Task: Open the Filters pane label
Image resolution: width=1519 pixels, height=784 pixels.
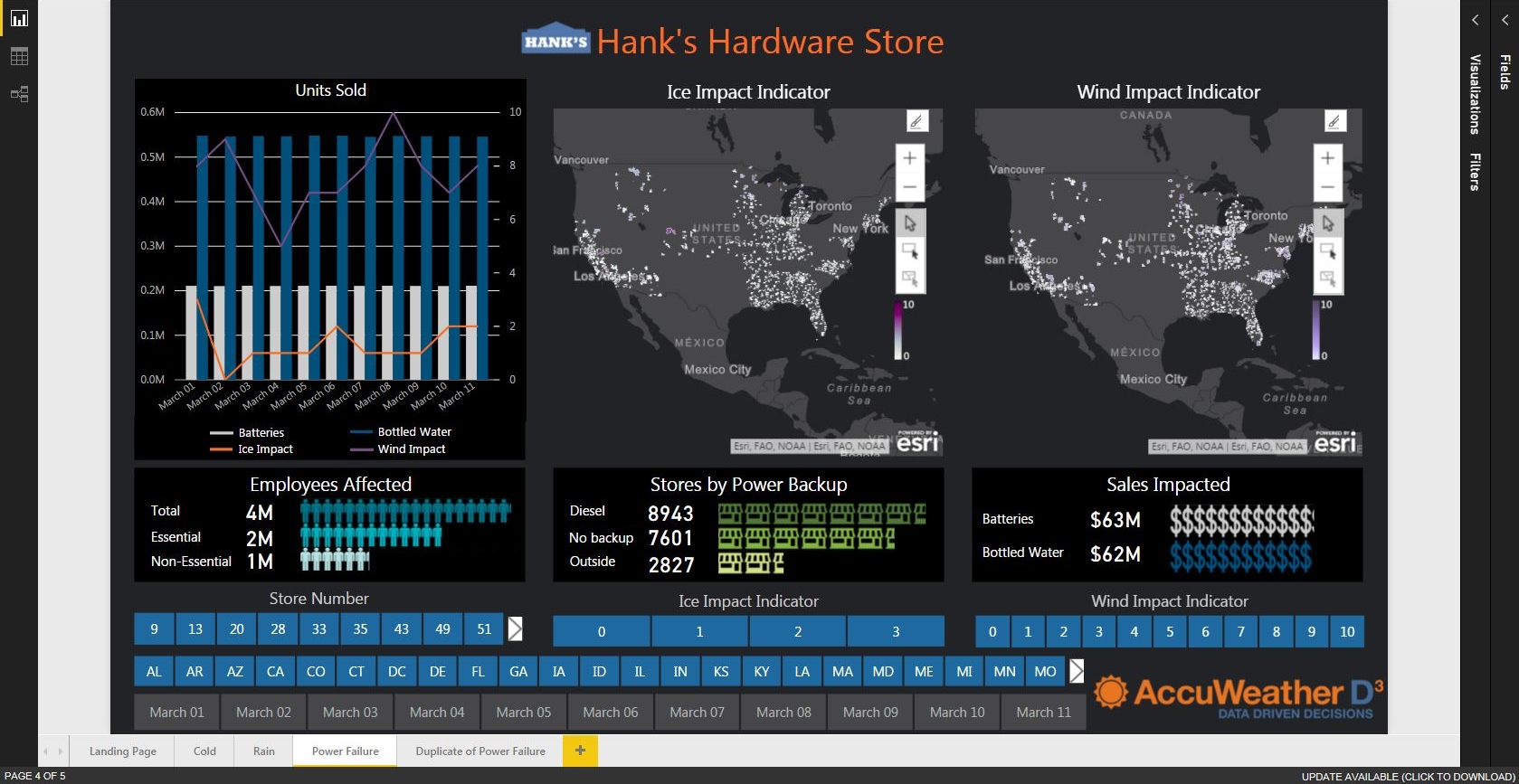Action: [x=1475, y=172]
